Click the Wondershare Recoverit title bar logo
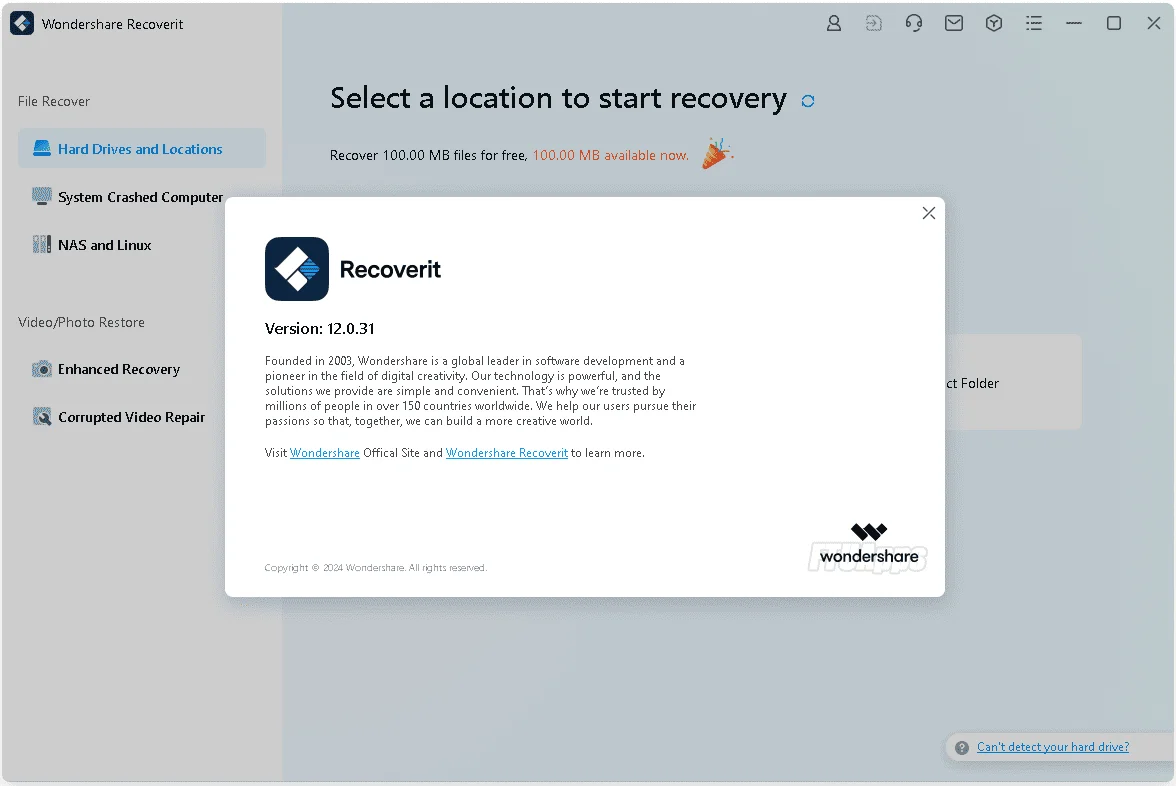Viewport: 1176px width, 786px height. (22, 23)
